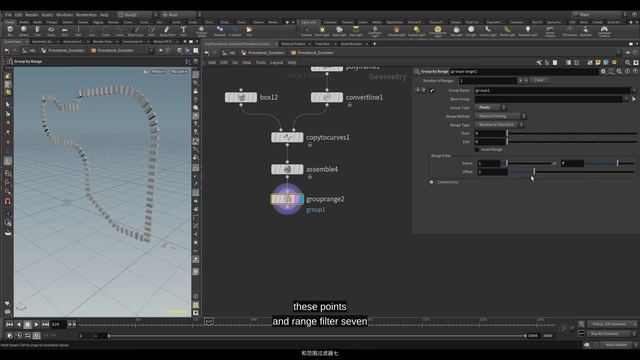The width and height of the screenshot is (640, 360).
Task: Select the Grid shelf tool
Action: click(65, 31)
